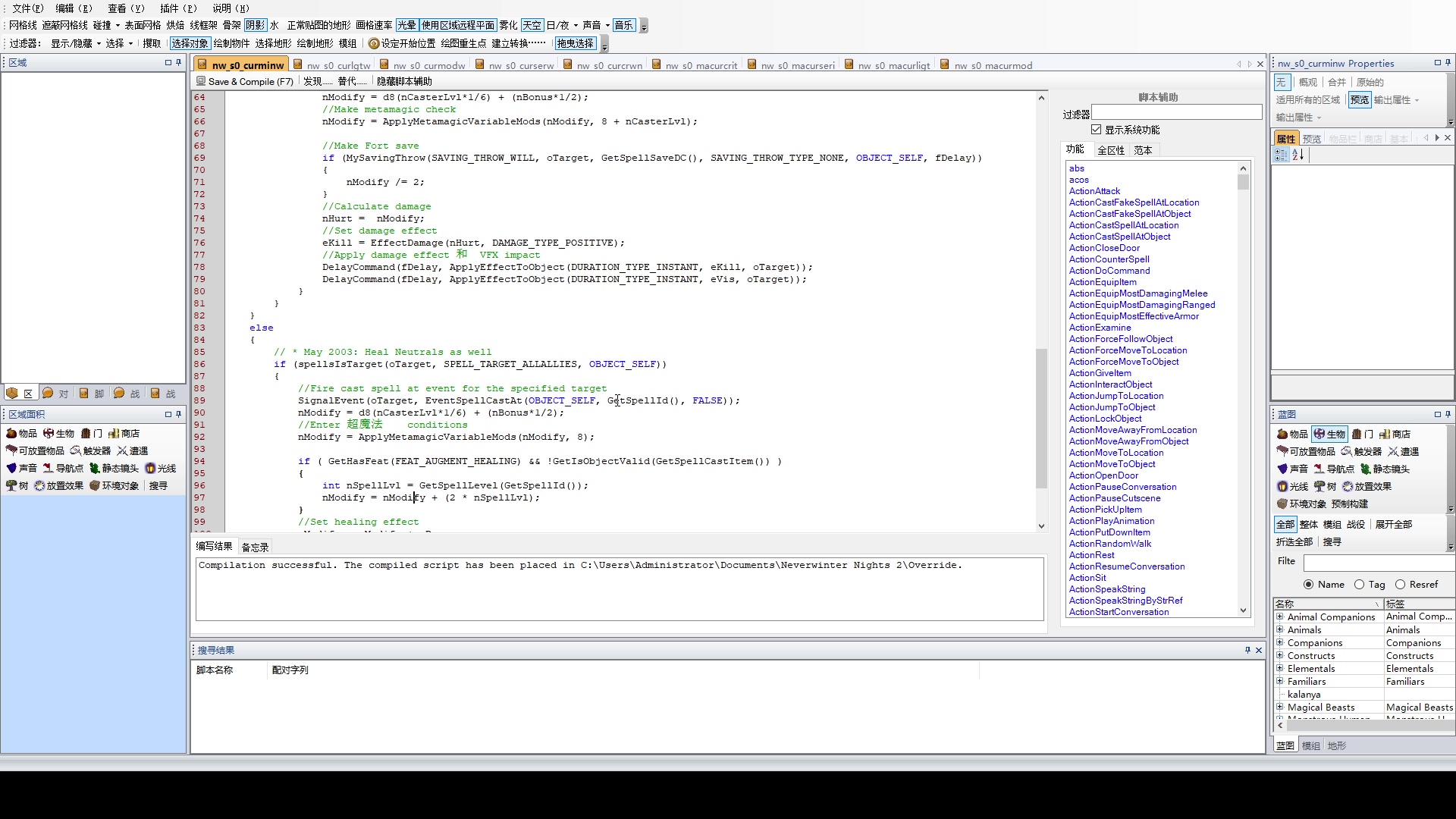Select 可放置物品 in the 蓝图 panel
This screenshot has width=1456, height=819.
pyautogui.click(x=1306, y=451)
